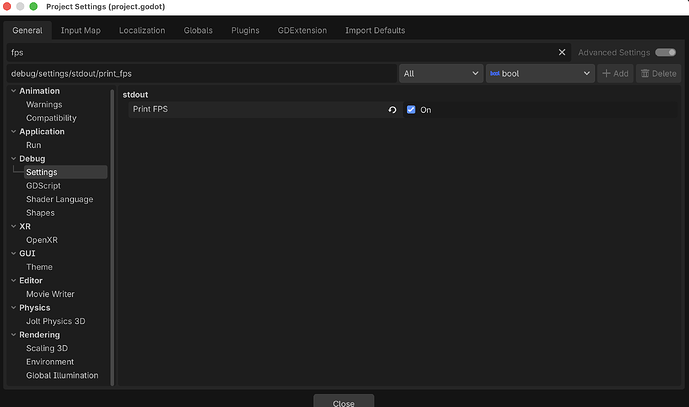689x407 pixels.
Task: Select the Scaling 3D category
Action: pos(47,348)
